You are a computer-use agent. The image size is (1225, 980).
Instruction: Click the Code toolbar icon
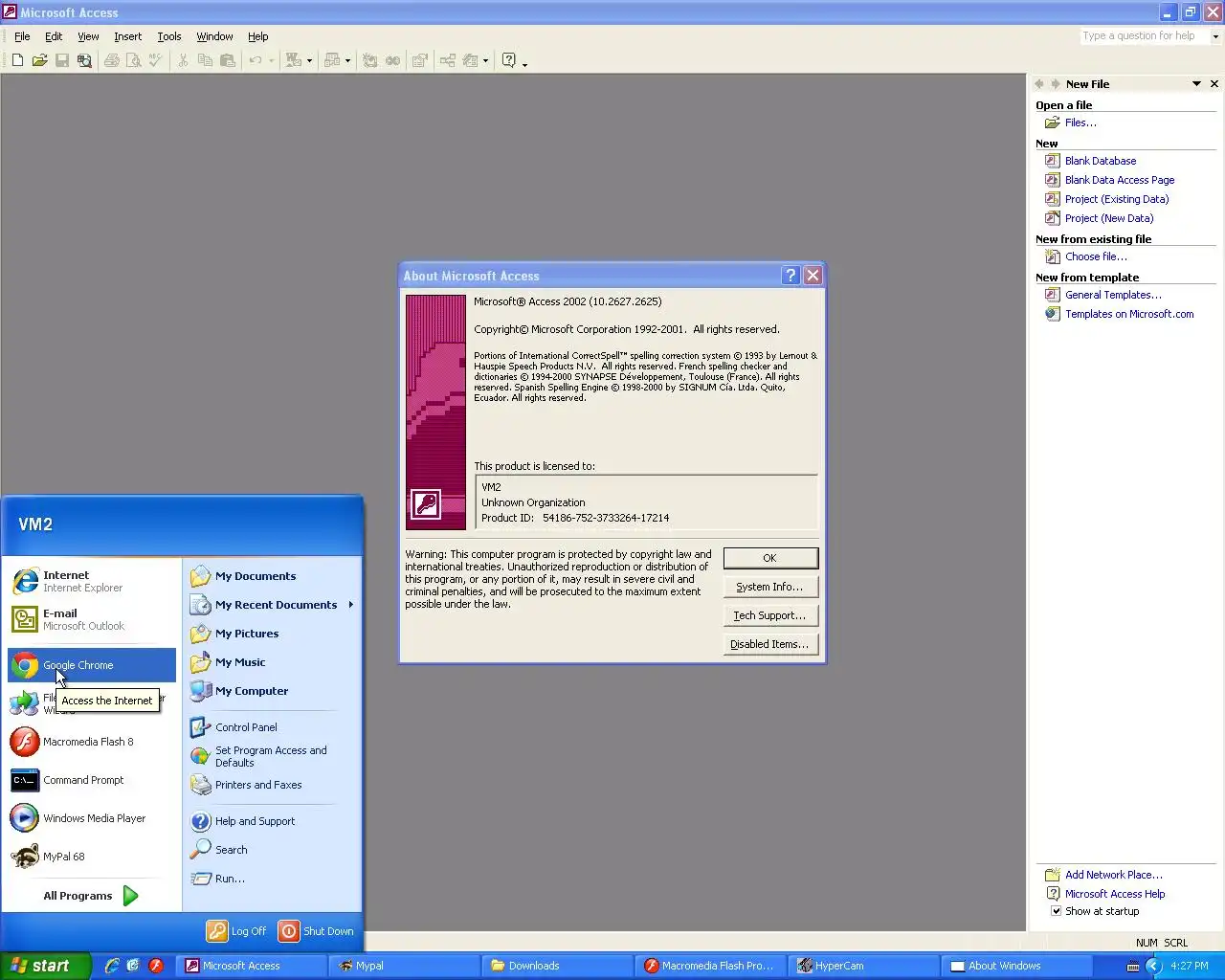coord(370,60)
